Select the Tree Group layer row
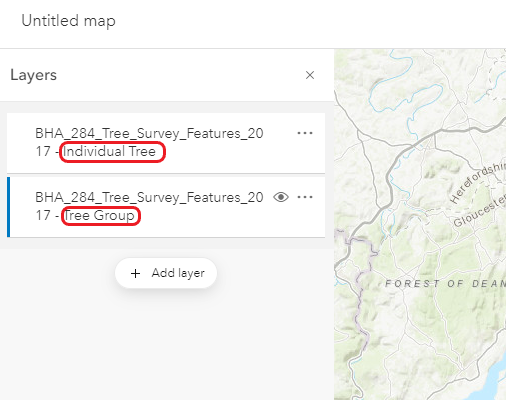 click(166, 207)
